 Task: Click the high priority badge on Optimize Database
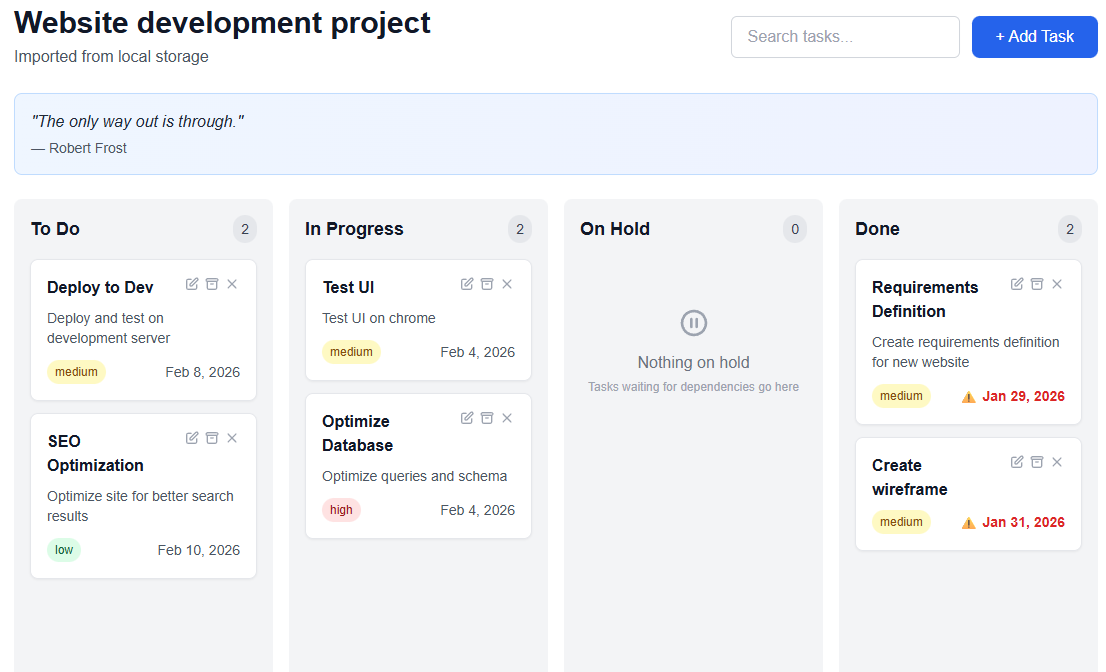point(341,510)
